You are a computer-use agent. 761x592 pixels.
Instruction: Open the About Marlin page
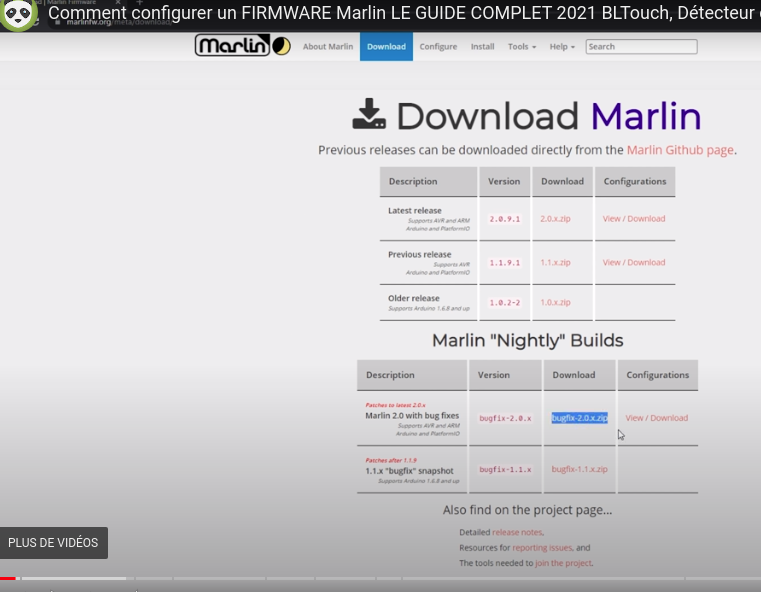[328, 47]
